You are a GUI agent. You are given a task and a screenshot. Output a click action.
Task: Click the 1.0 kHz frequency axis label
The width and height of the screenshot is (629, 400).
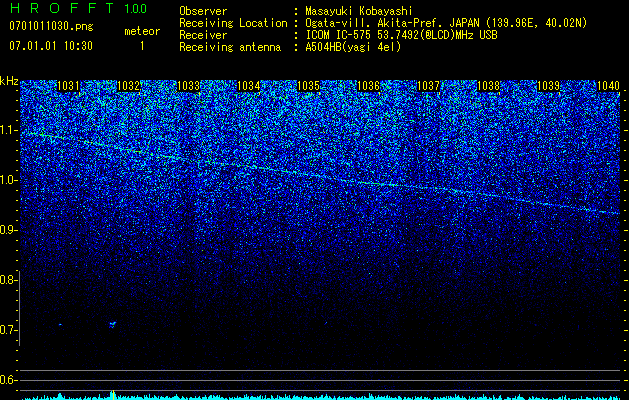coord(8,180)
